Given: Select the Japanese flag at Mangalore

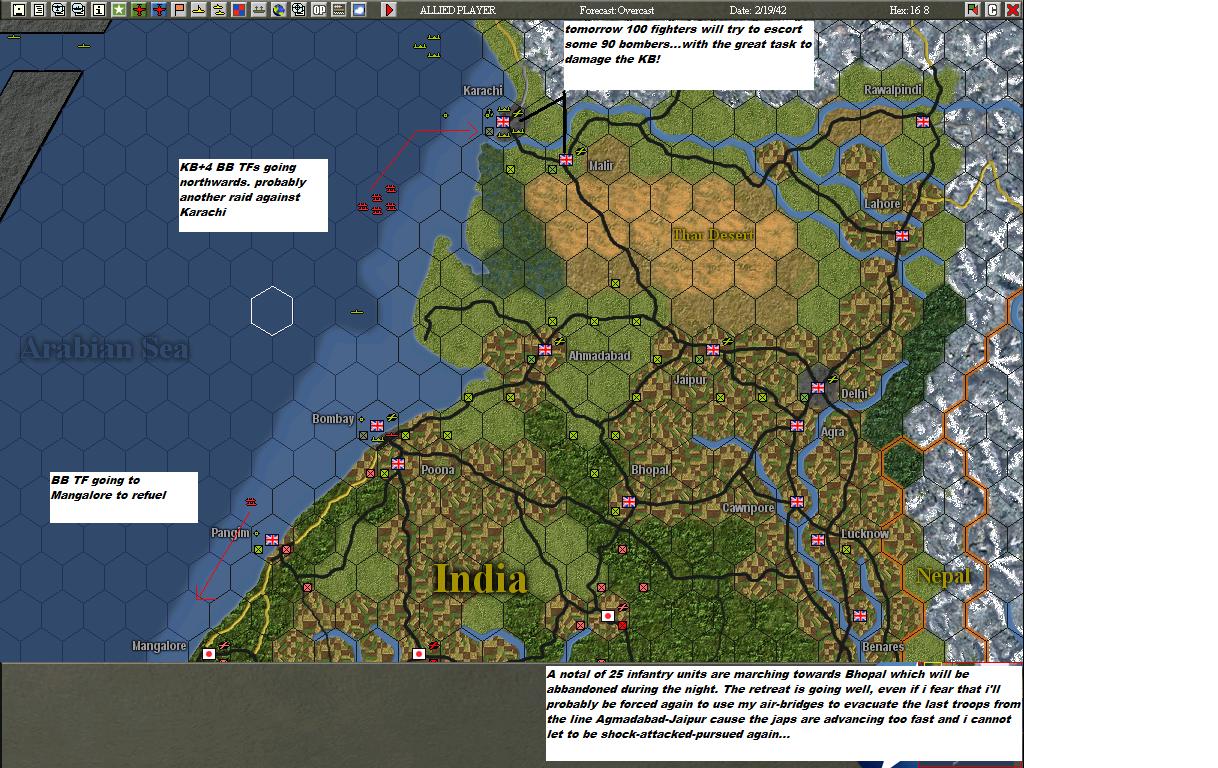Looking at the screenshot, I should click(209, 654).
